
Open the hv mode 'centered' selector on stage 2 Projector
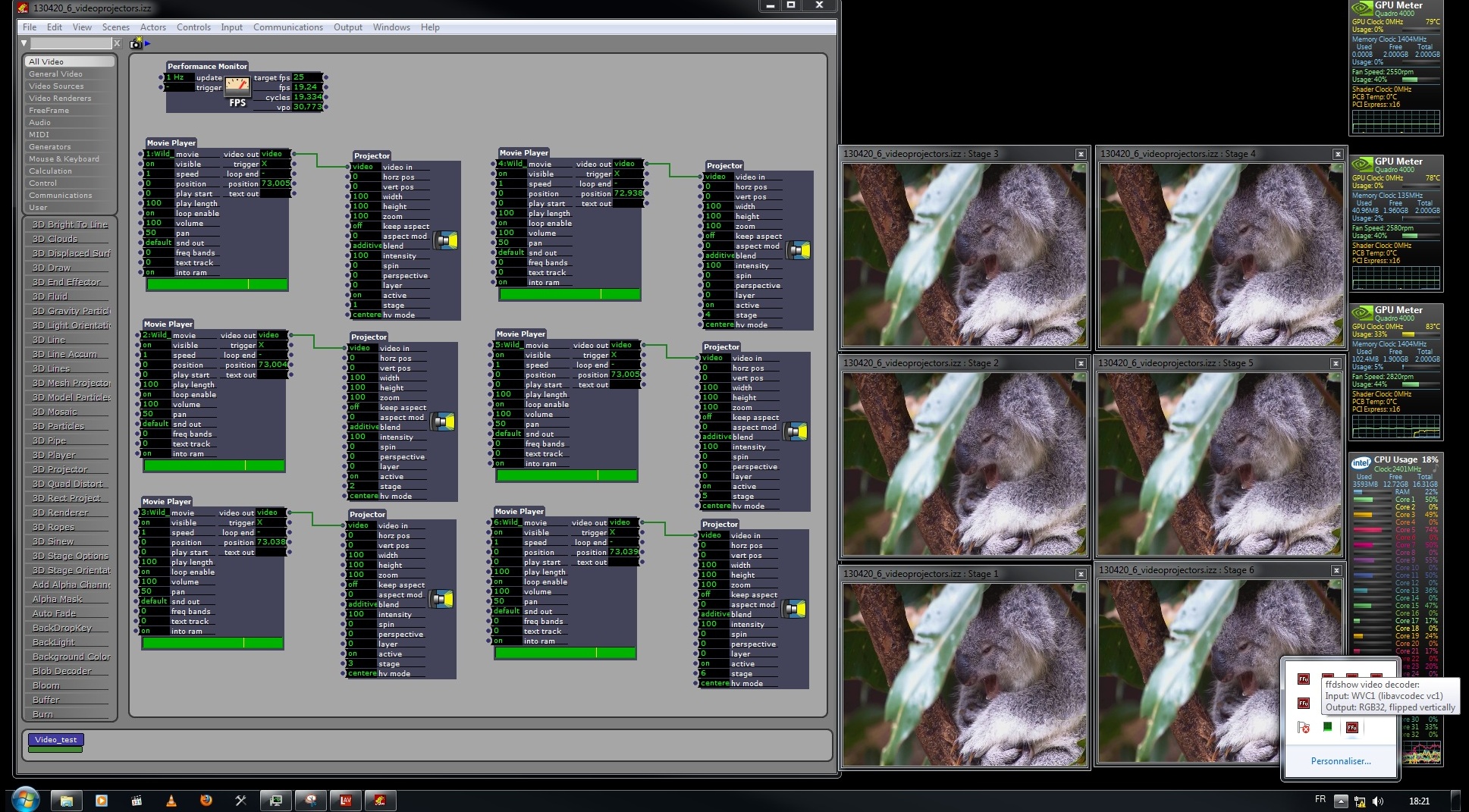(363, 496)
